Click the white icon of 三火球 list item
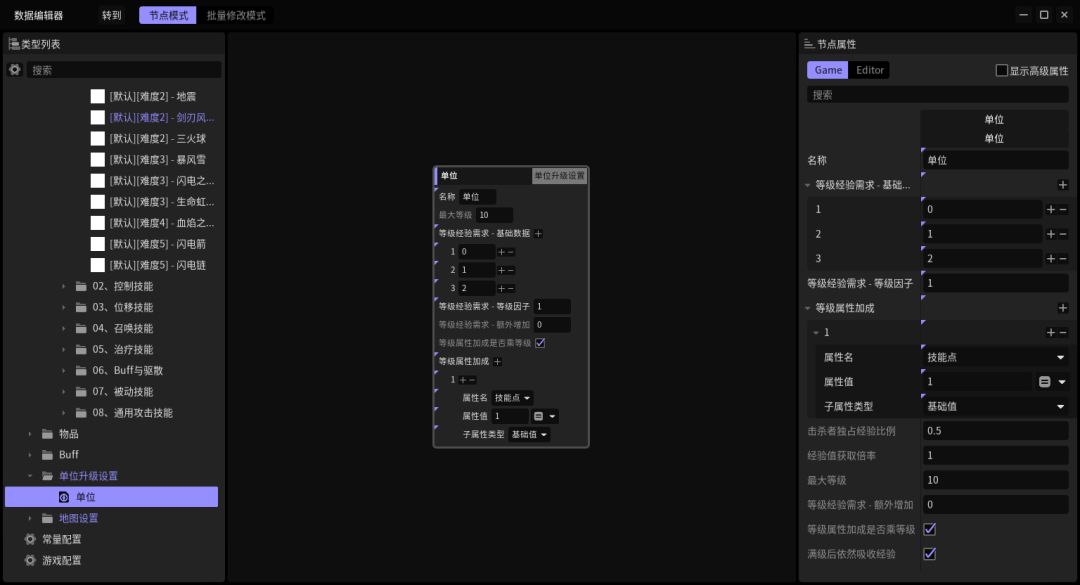 (x=98, y=138)
